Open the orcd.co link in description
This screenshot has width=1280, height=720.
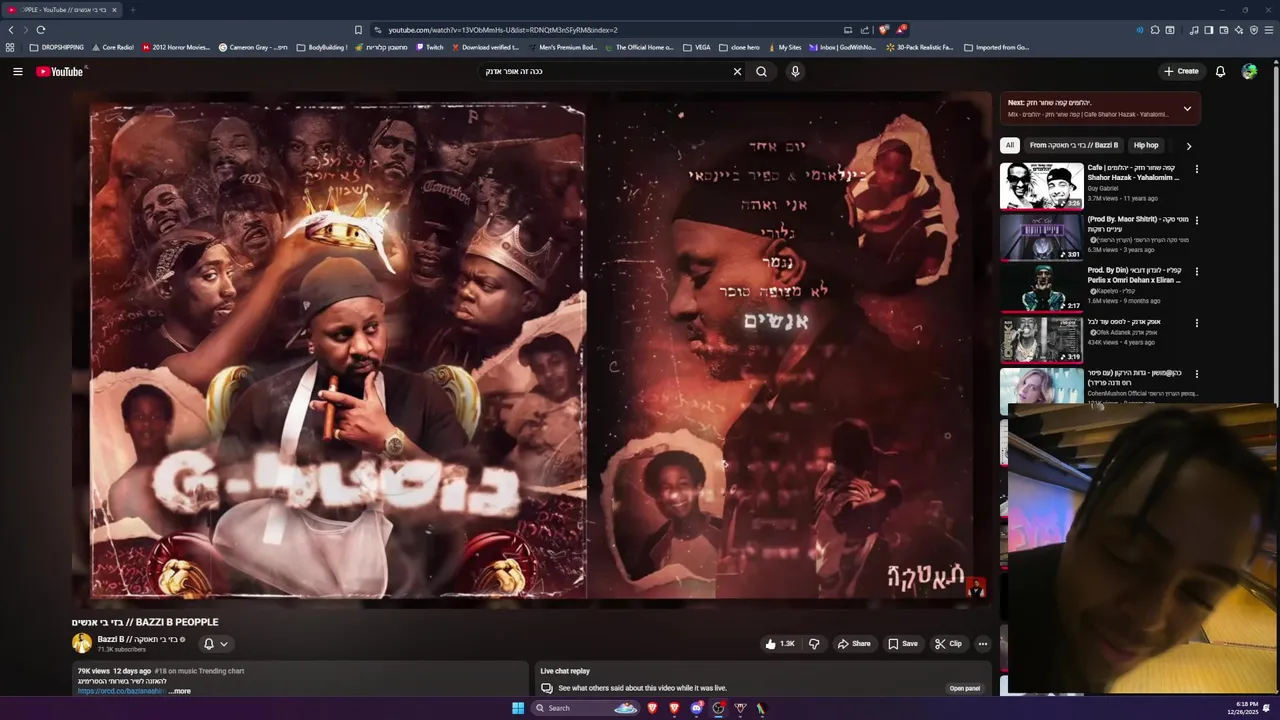pos(121,691)
